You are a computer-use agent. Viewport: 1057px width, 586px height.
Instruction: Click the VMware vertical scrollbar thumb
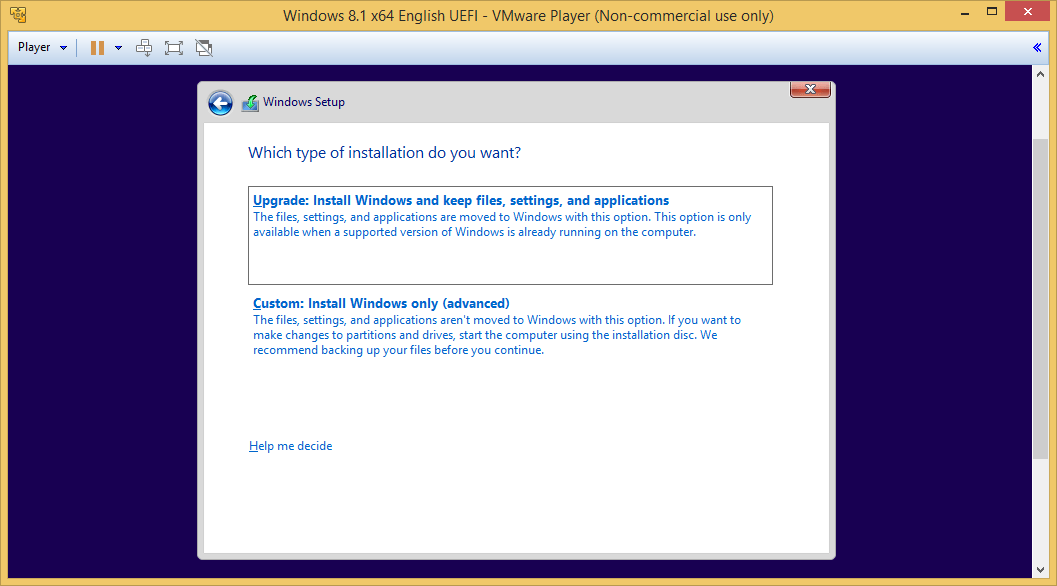pos(1040,299)
